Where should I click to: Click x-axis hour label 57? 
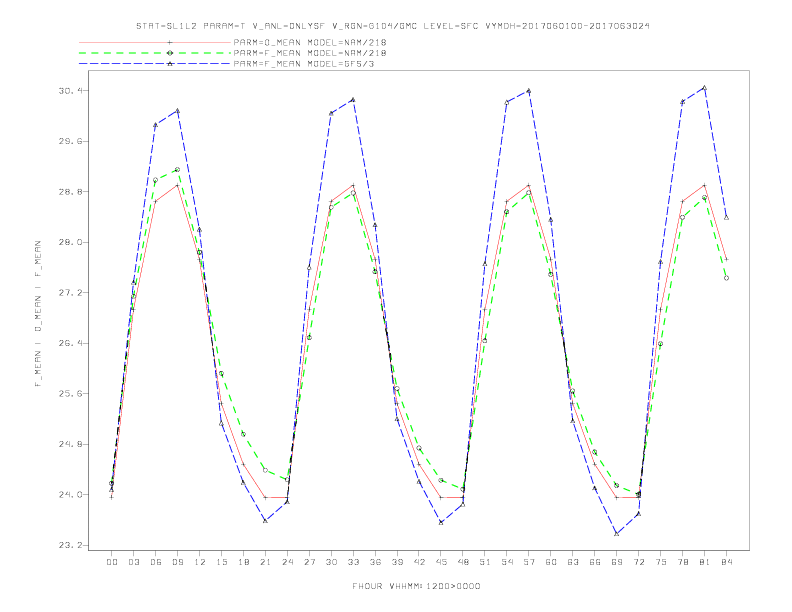point(529,562)
